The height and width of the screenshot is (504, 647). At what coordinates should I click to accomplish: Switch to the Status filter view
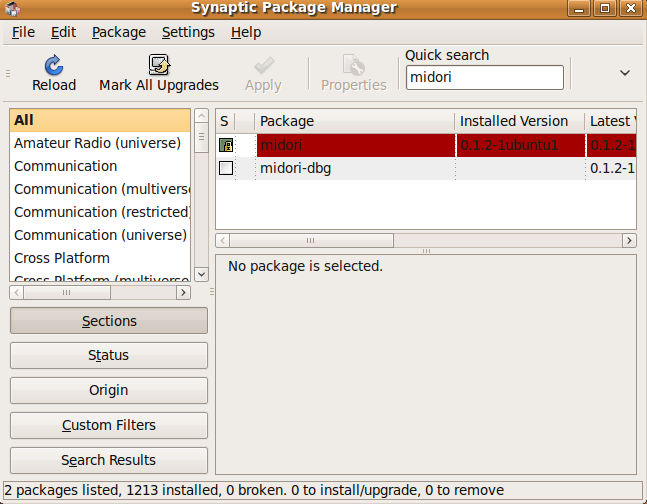click(x=108, y=355)
